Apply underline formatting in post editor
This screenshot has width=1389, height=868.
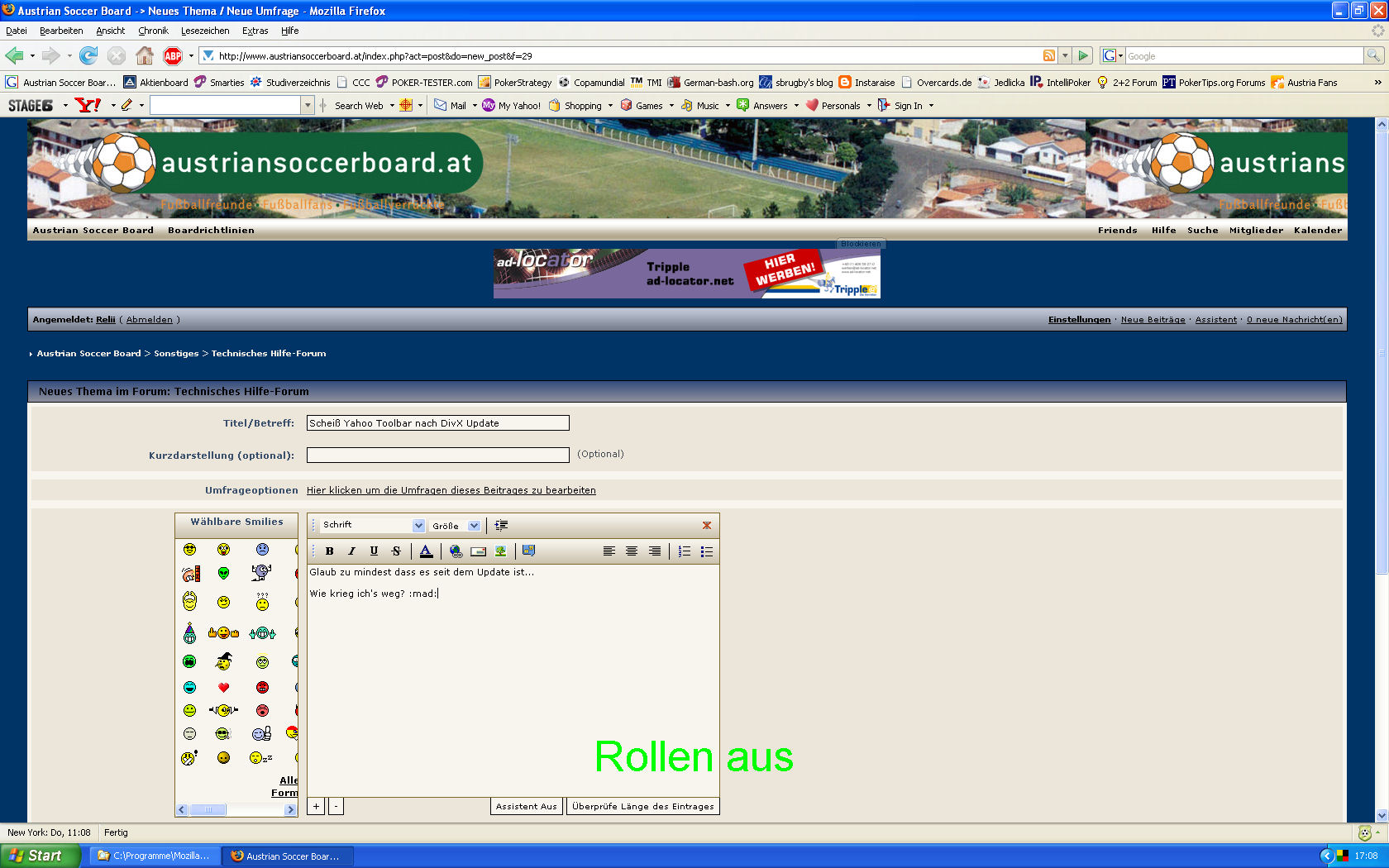[374, 551]
